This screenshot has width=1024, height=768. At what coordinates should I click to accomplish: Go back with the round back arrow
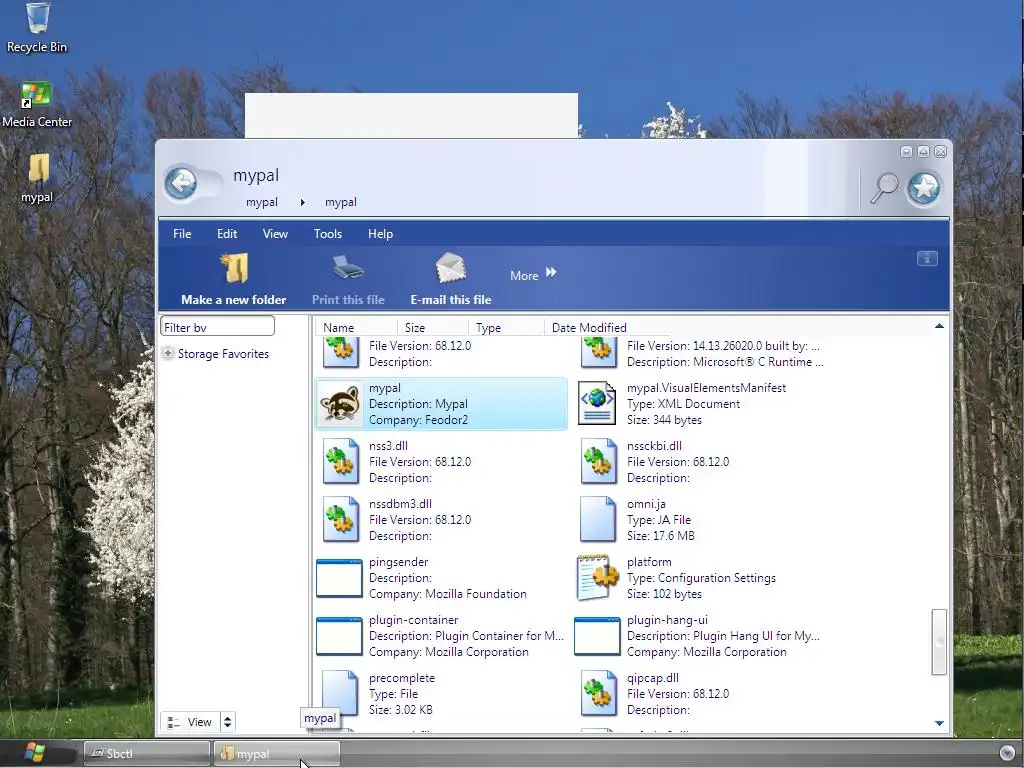tap(181, 183)
